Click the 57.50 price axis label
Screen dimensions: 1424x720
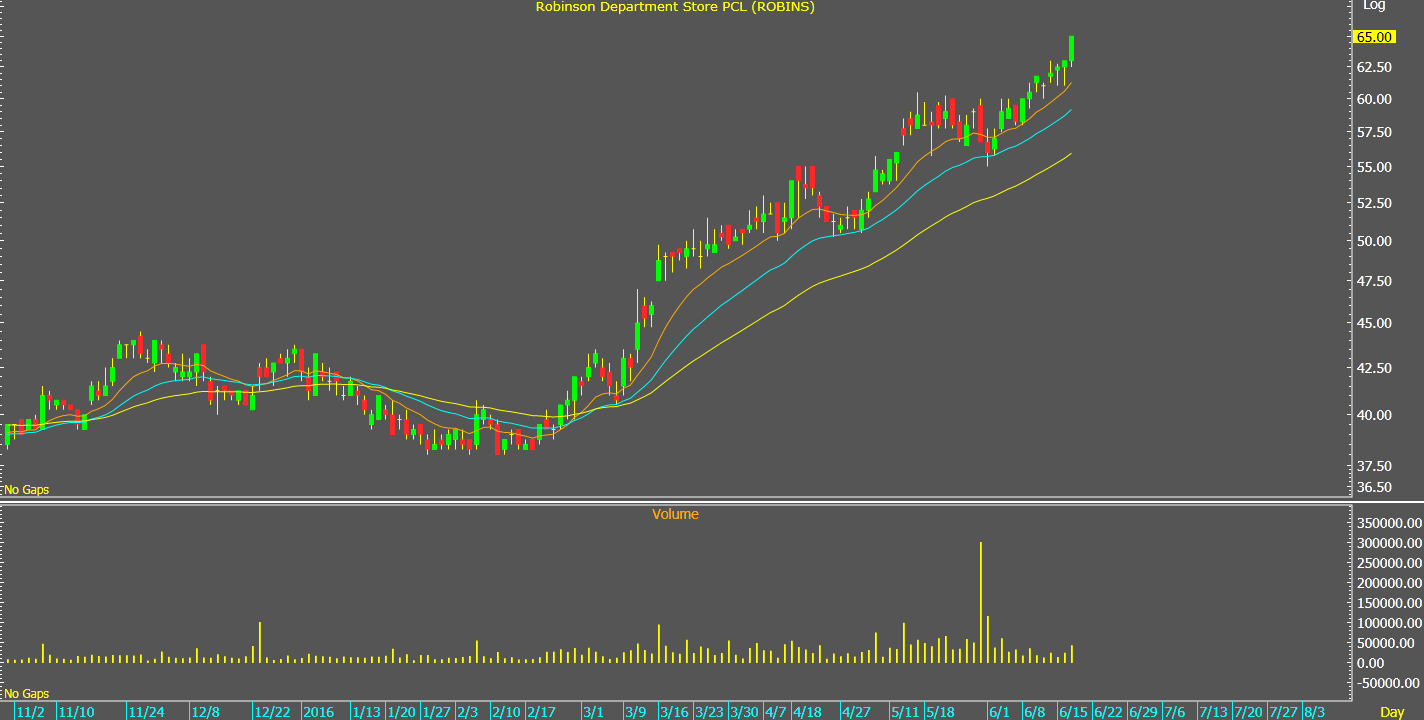[x=1374, y=132]
